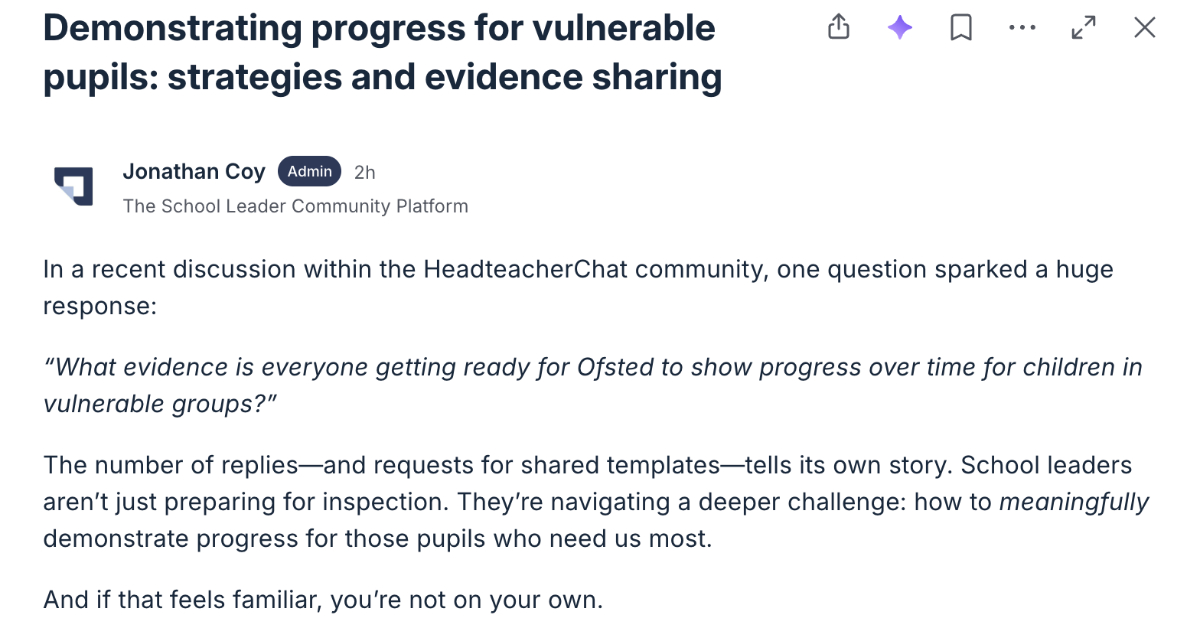Select The School Leader Community Platform subtitle
This screenshot has width=1200, height=630.
pyautogui.click(x=295, y=206)
